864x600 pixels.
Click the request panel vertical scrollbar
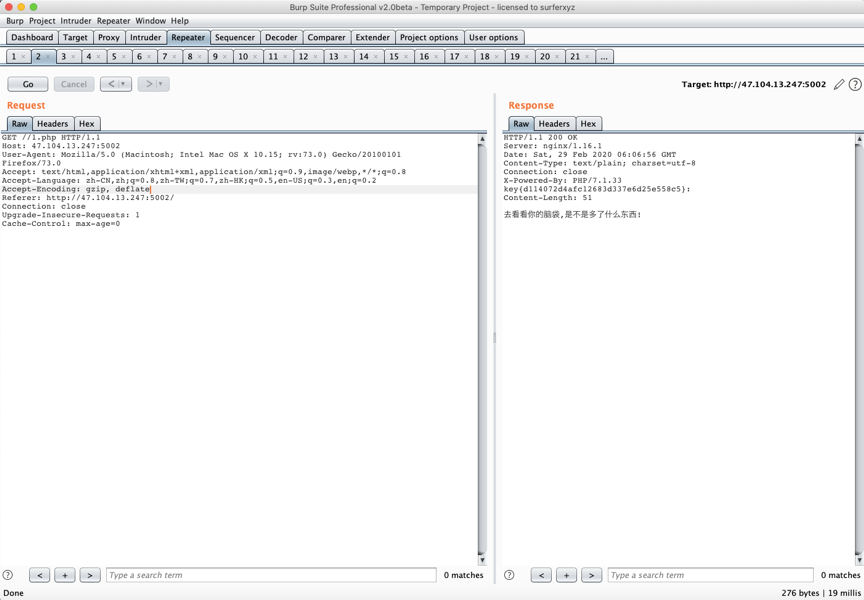[482, 350]
